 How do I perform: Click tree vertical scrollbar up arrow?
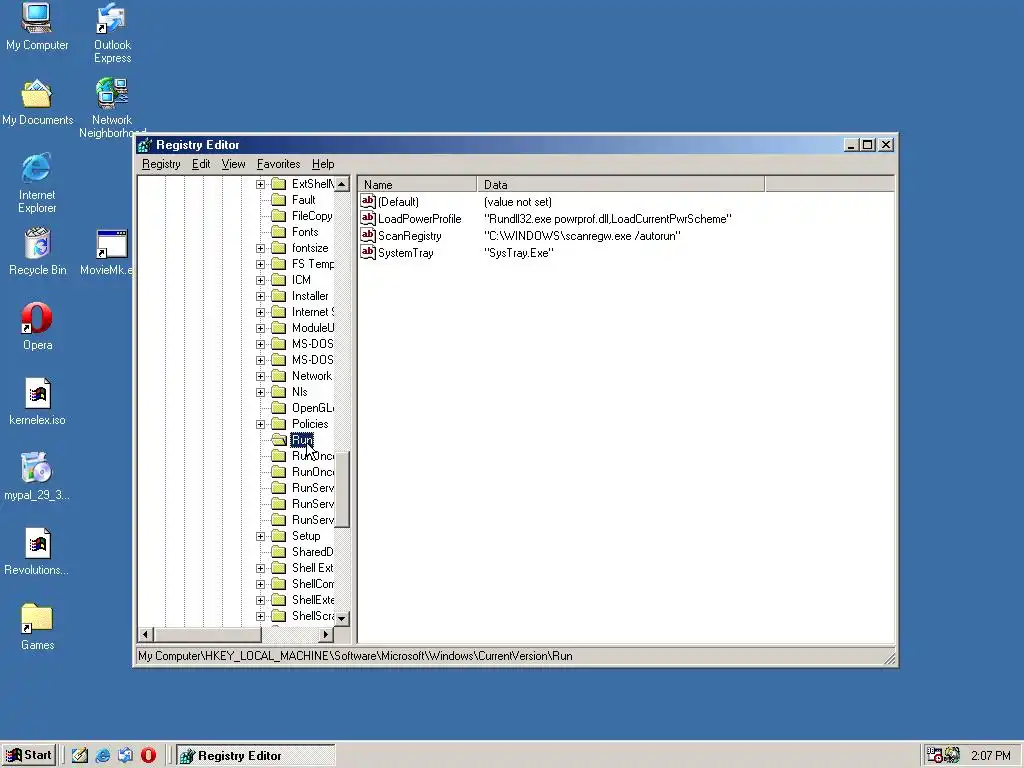(x=342, y=184)
